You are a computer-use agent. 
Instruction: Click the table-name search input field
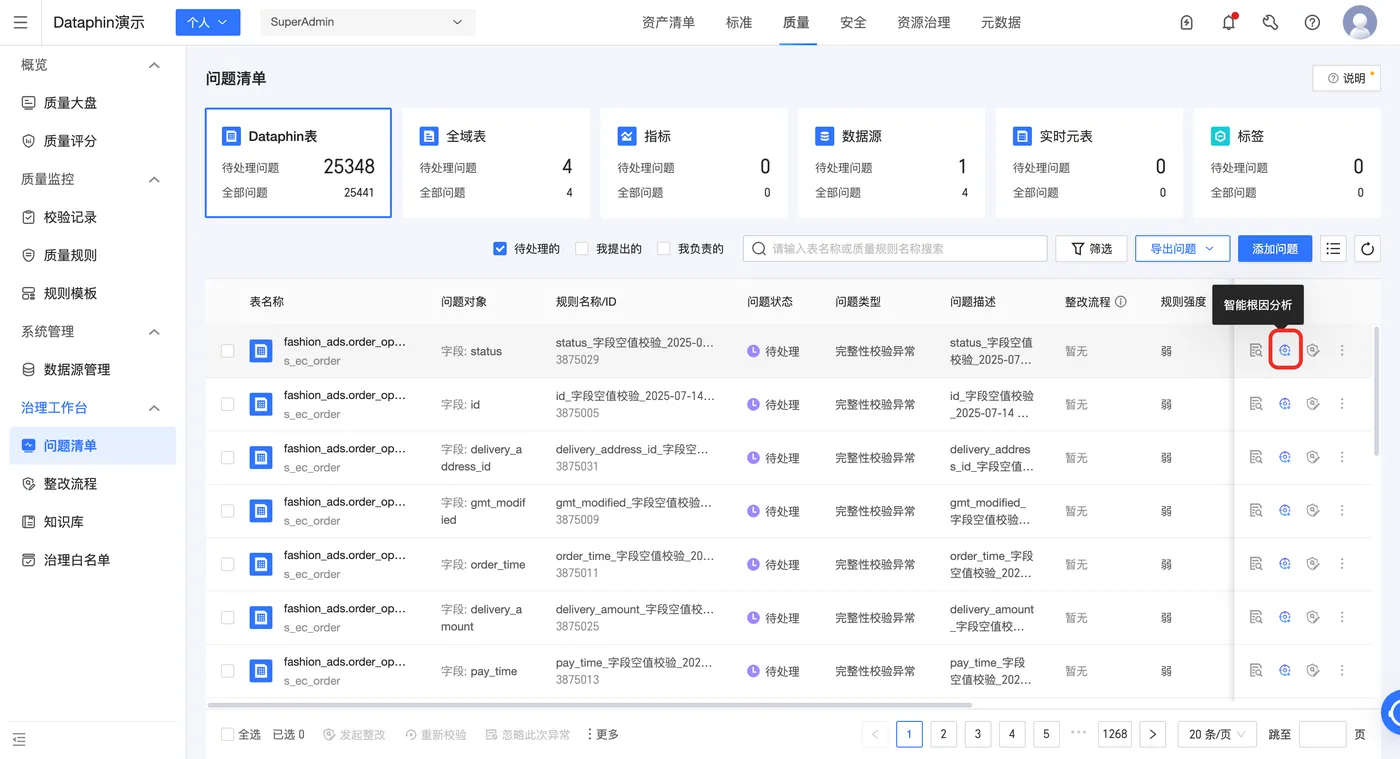point(895,249)
